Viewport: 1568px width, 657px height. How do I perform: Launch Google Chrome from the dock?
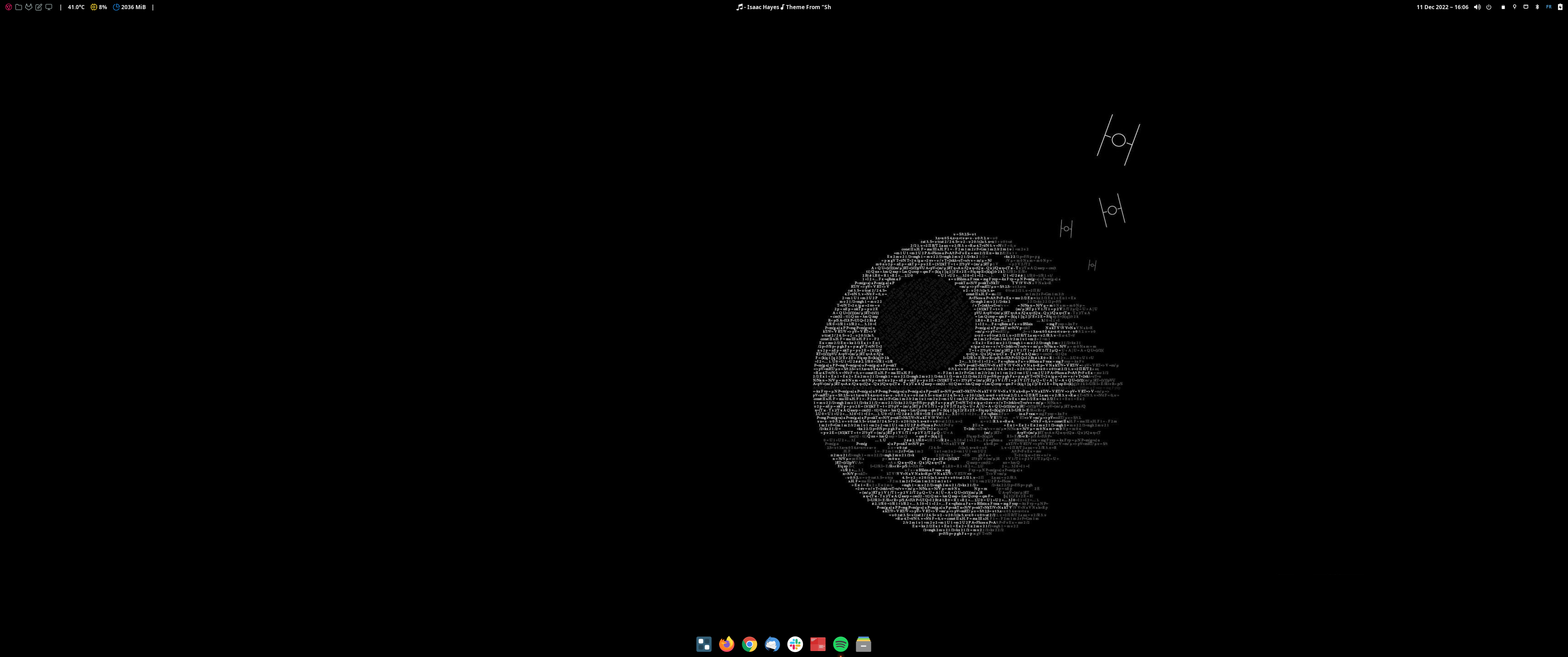point(749,644)
